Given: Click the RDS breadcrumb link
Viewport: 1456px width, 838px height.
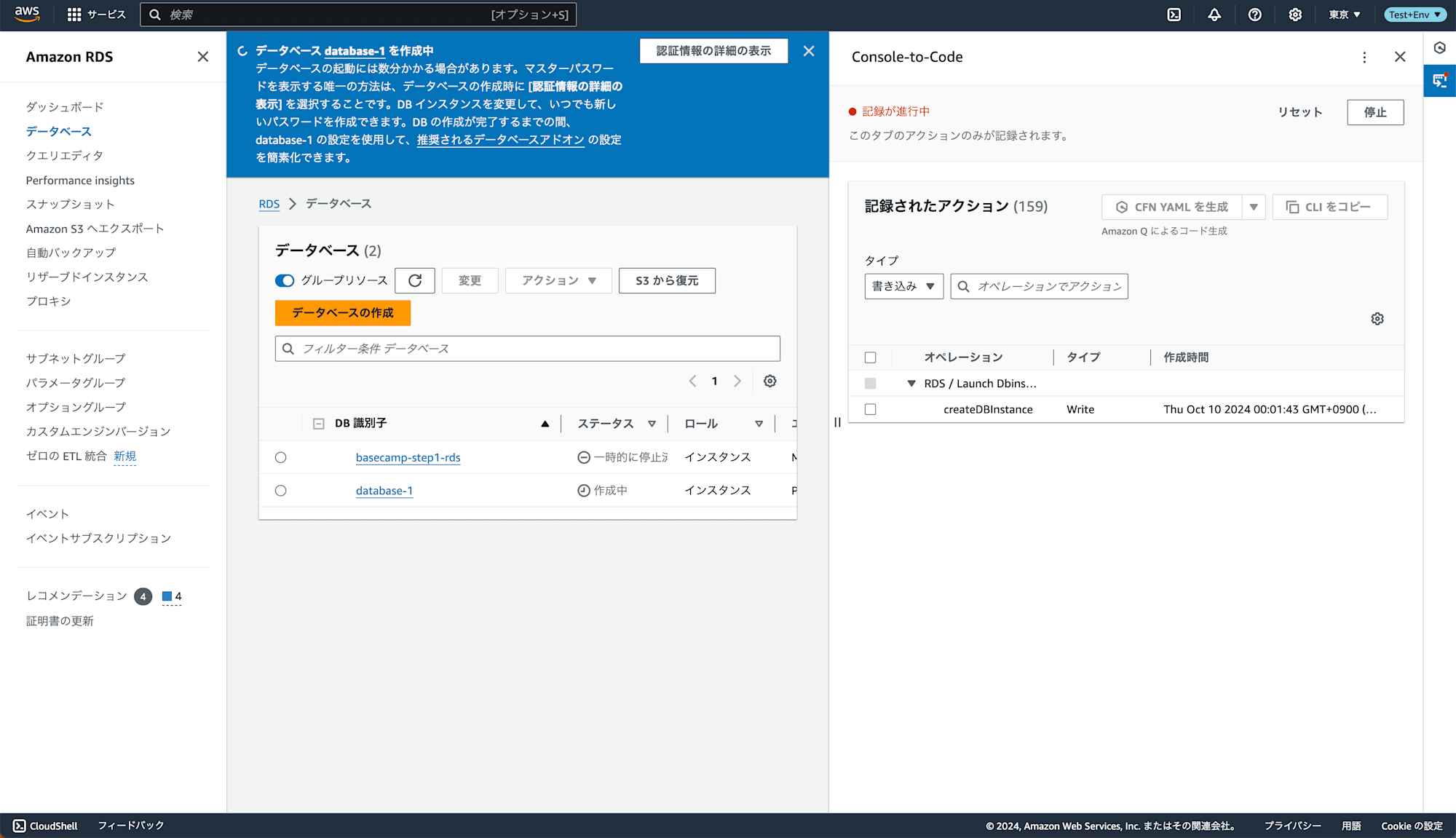Looking at the screenshot, I should 269,204.
